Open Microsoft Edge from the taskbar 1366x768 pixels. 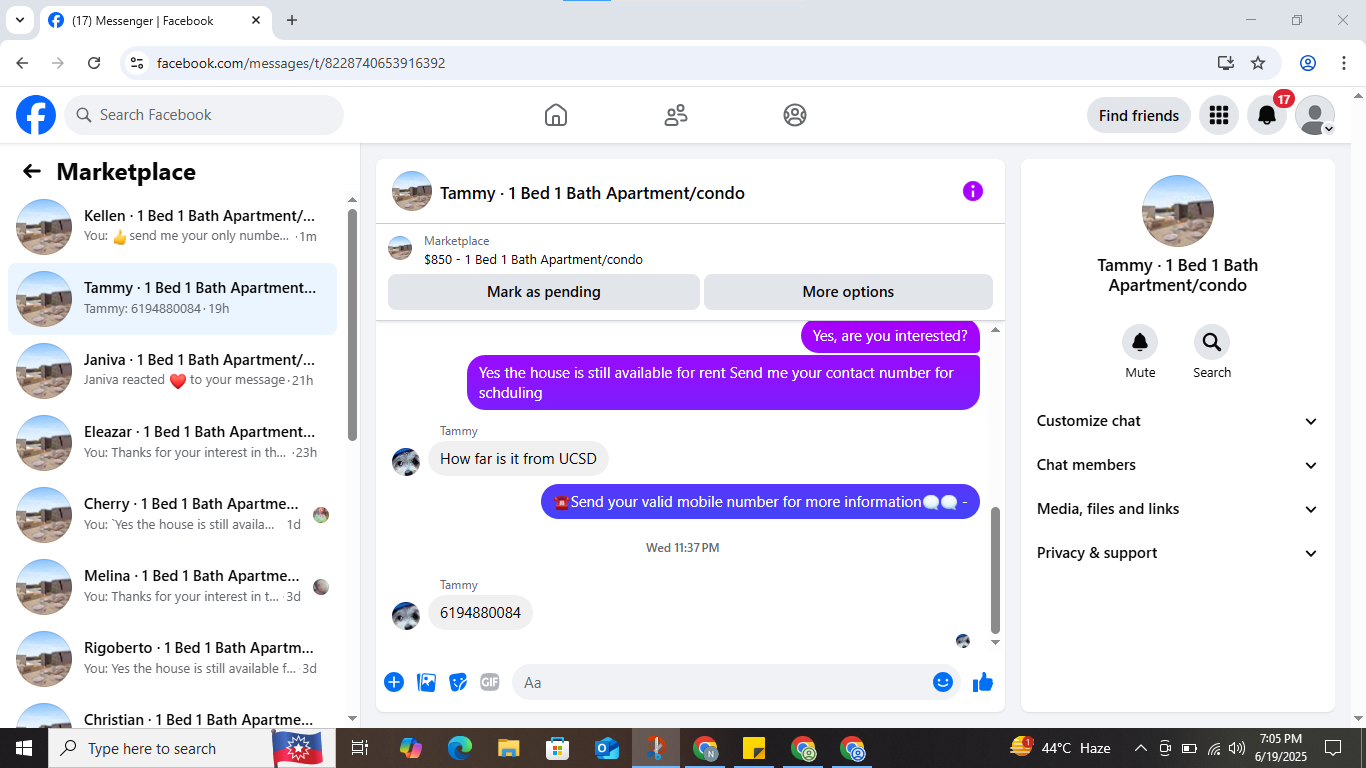pyautogui.click(x=460, y=748)
